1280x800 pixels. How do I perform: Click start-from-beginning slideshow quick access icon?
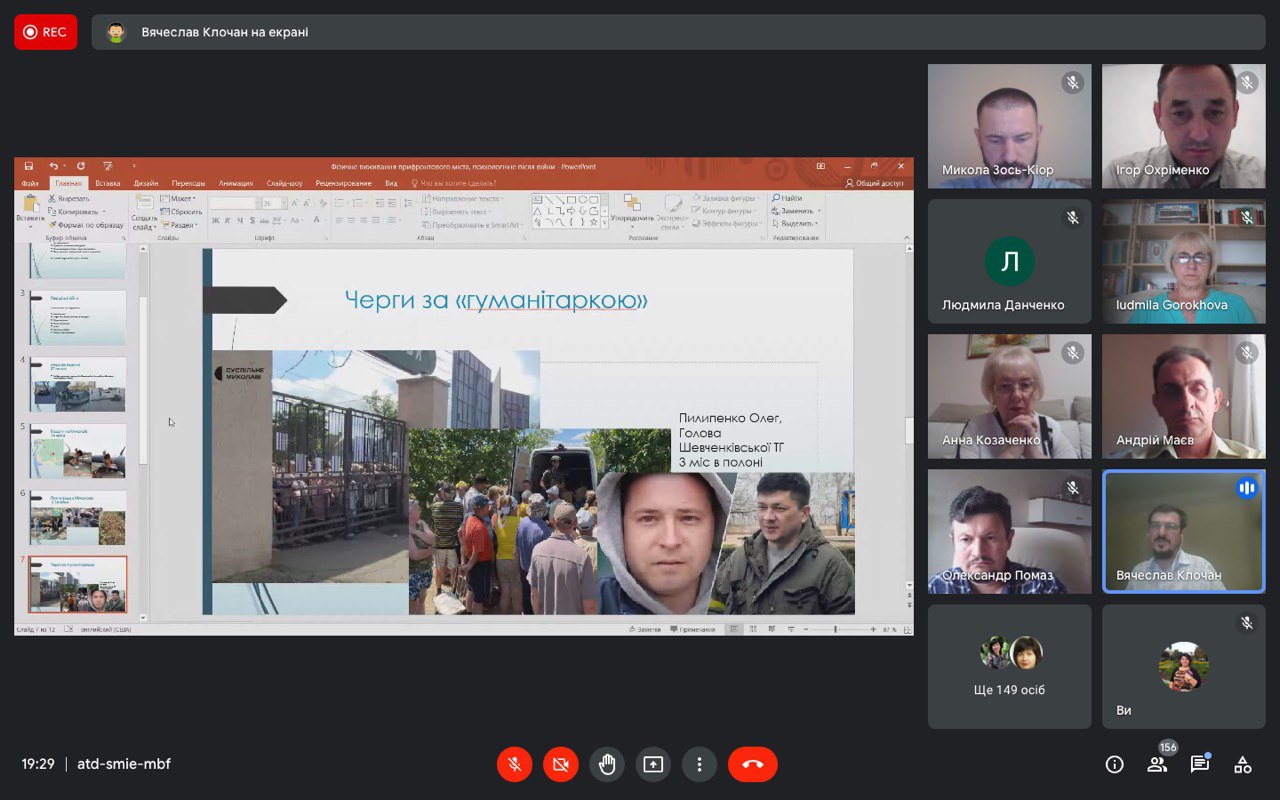tap(107, 166)
